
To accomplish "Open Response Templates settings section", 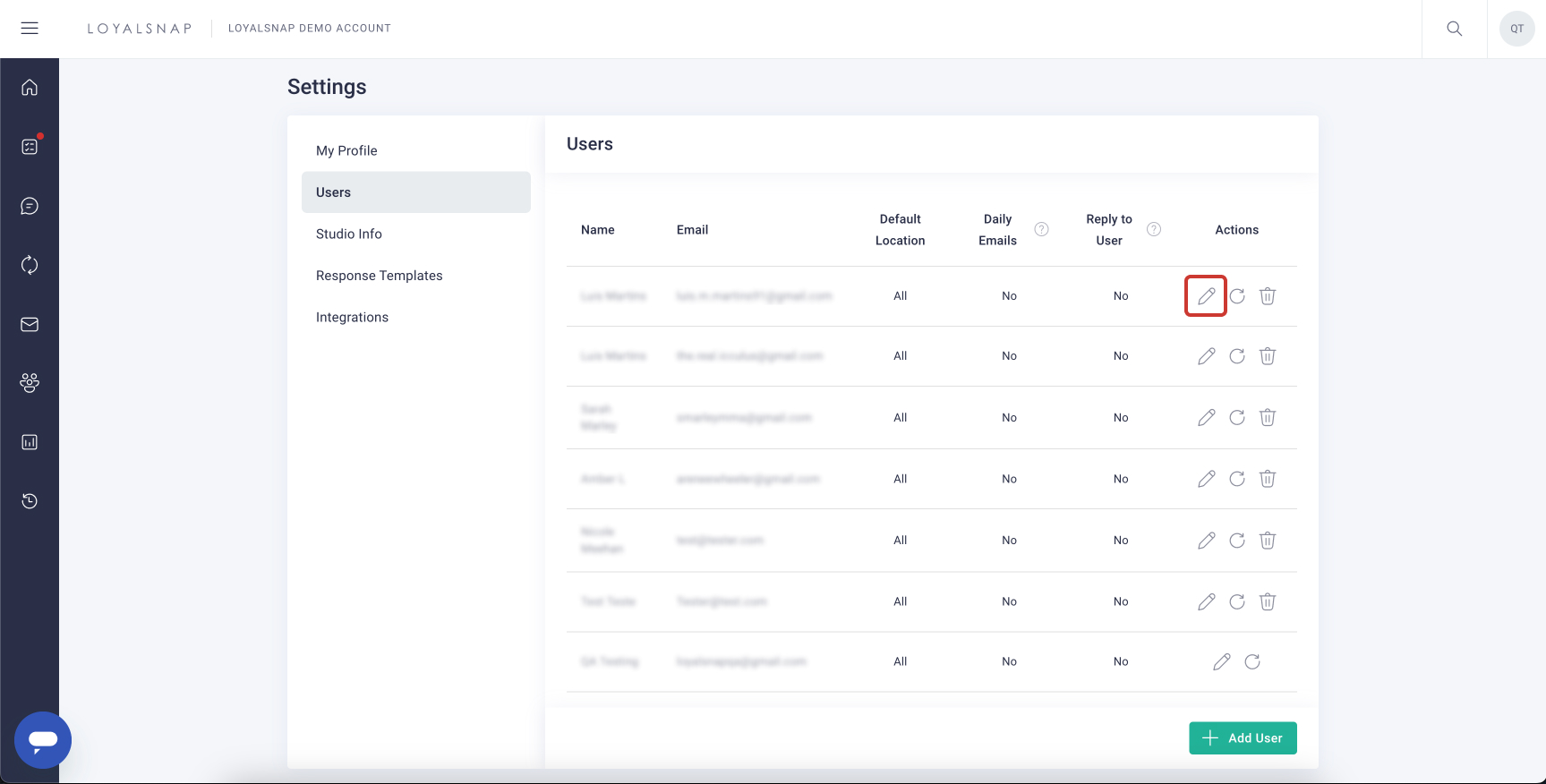I will click(380, 276).
